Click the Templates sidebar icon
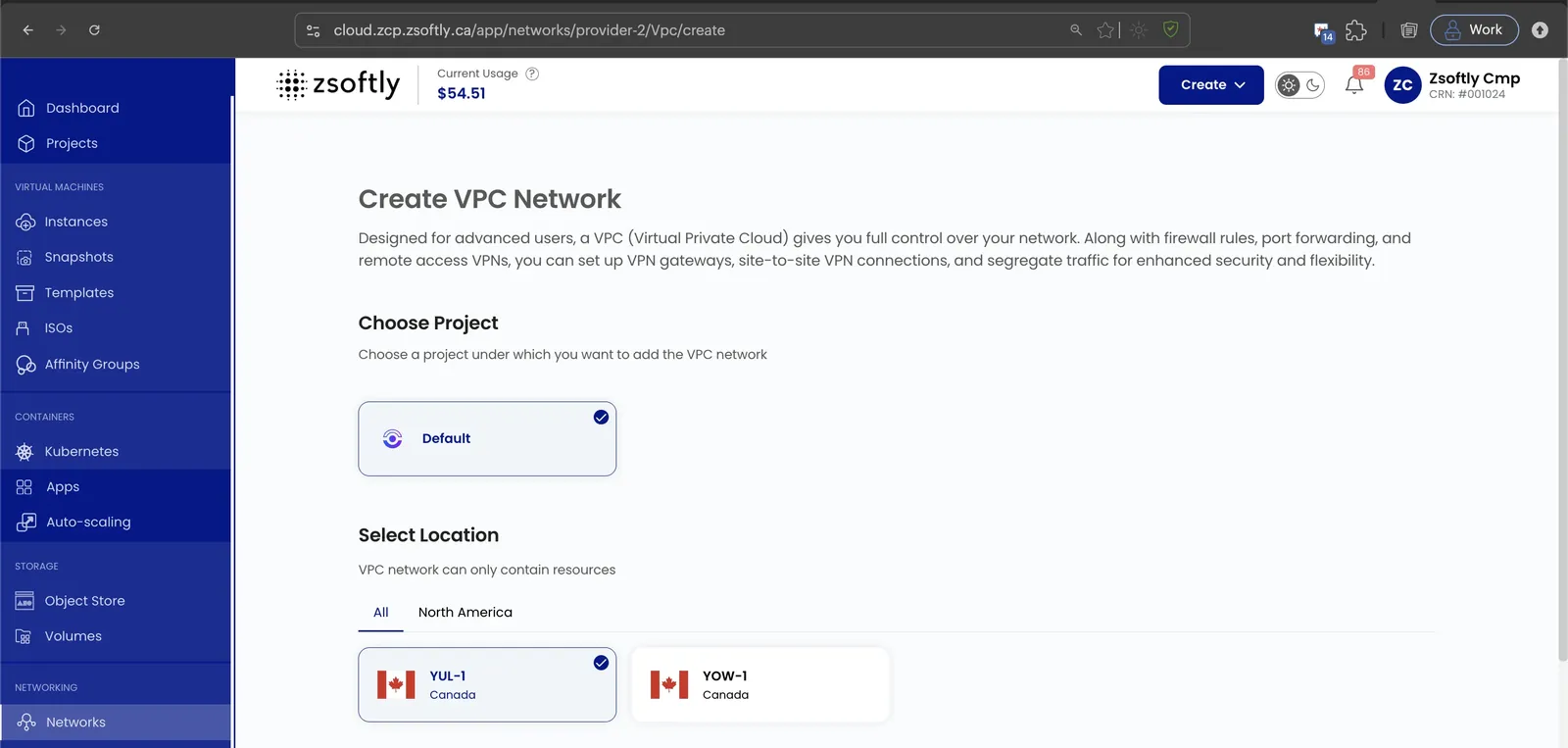The image size is (1568, 748). [25, 293]
